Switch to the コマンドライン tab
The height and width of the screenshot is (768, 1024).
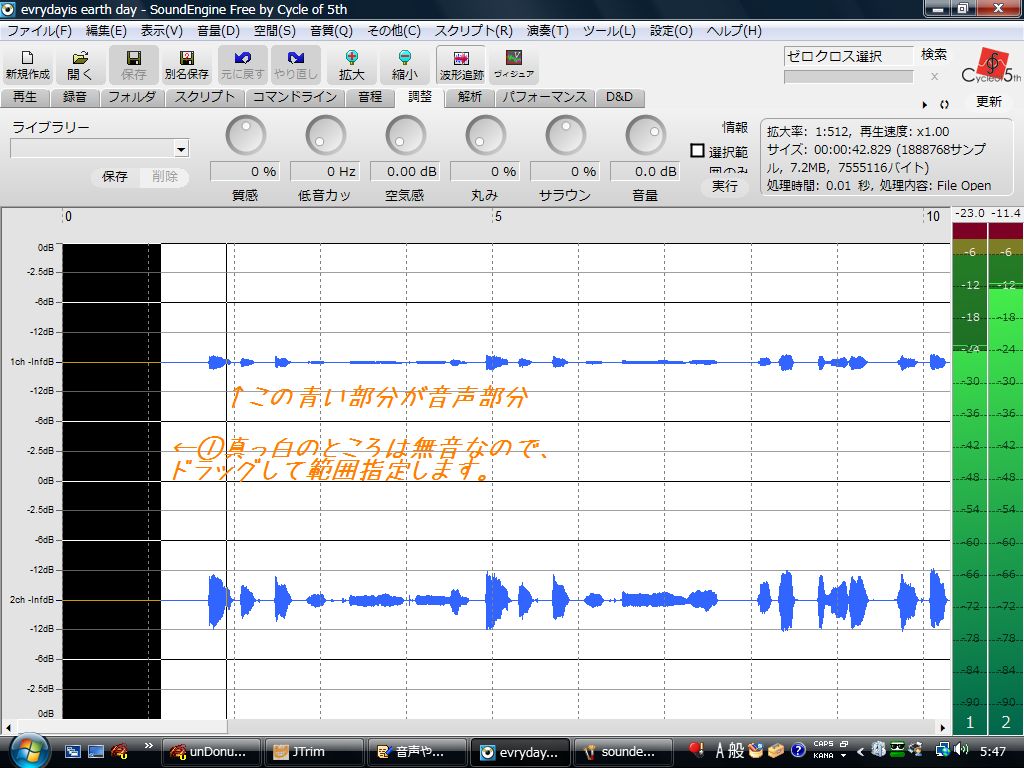click(295, 97)
